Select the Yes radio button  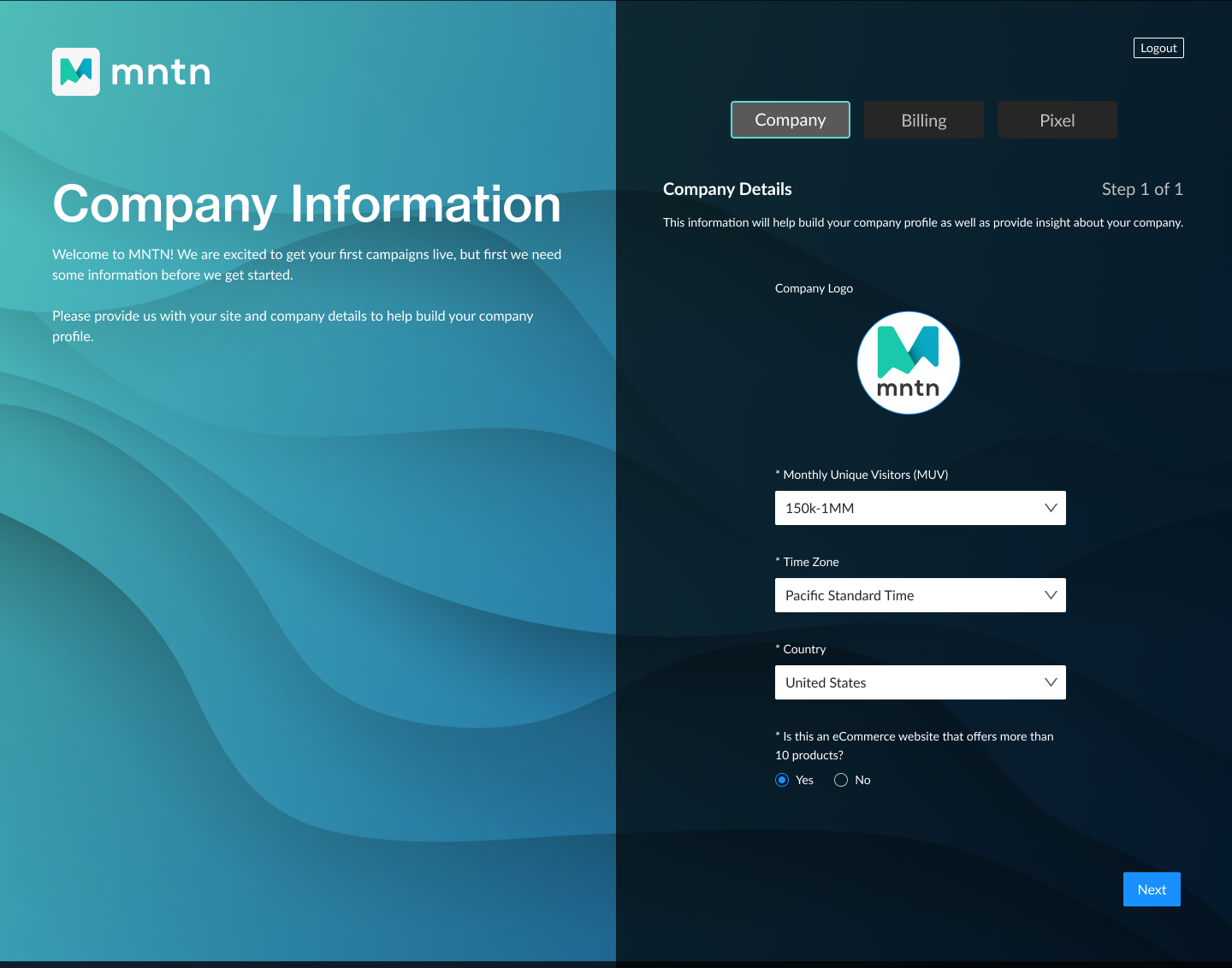point(782,780)
